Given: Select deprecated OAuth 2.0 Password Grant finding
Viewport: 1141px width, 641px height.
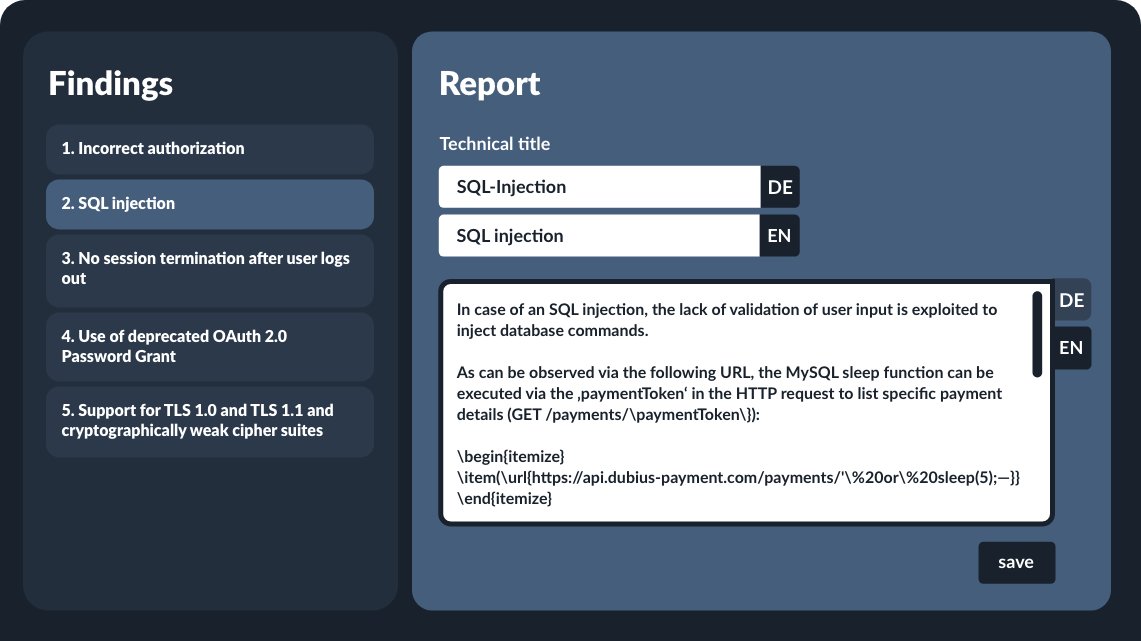Looking at the screenshot, I should point(209,346).
